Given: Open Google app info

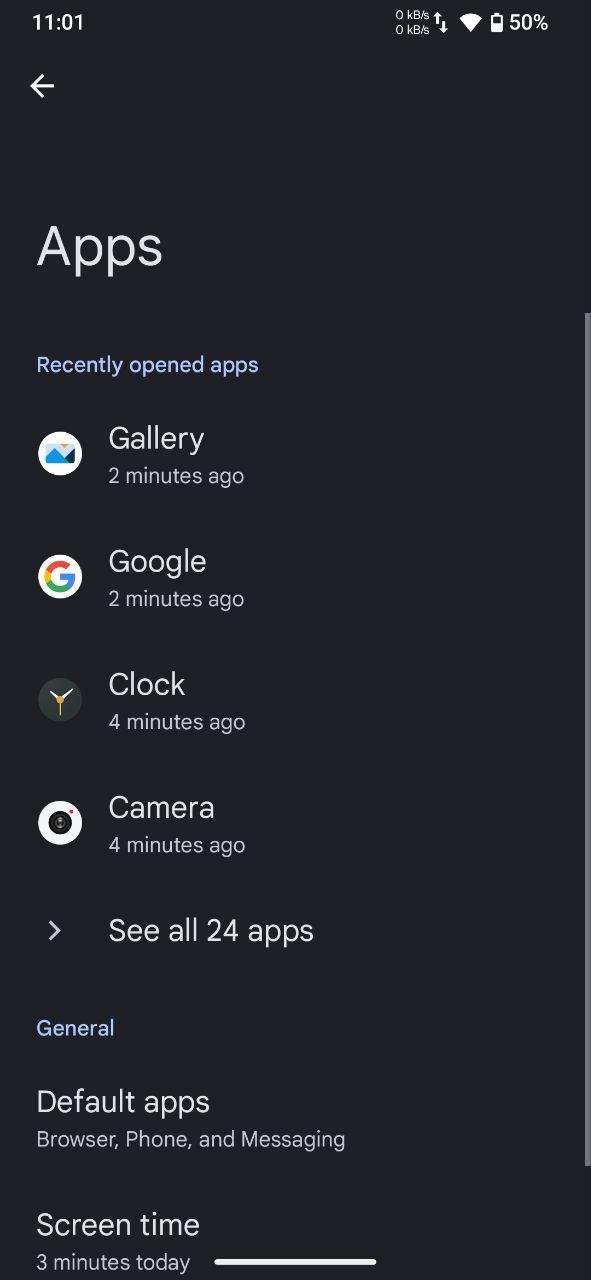Looking at the screenshot, I should [x=295, y=577].
